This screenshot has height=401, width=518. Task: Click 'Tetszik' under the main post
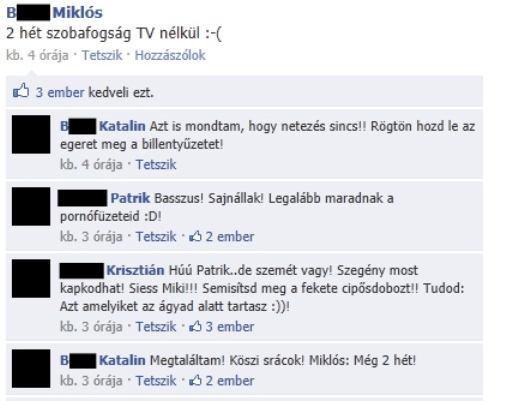102,55
